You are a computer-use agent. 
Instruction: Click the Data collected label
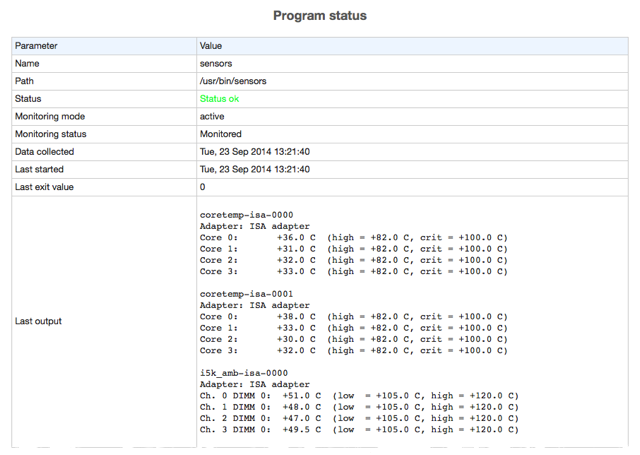coord(44,151)
